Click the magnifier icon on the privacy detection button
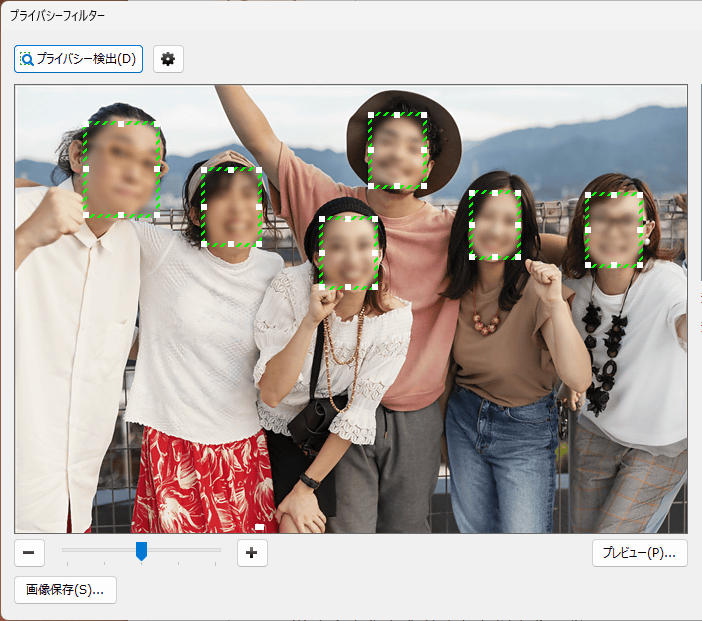Image resolution: width=702 pixels, height=621 pixels. (27, 59)
